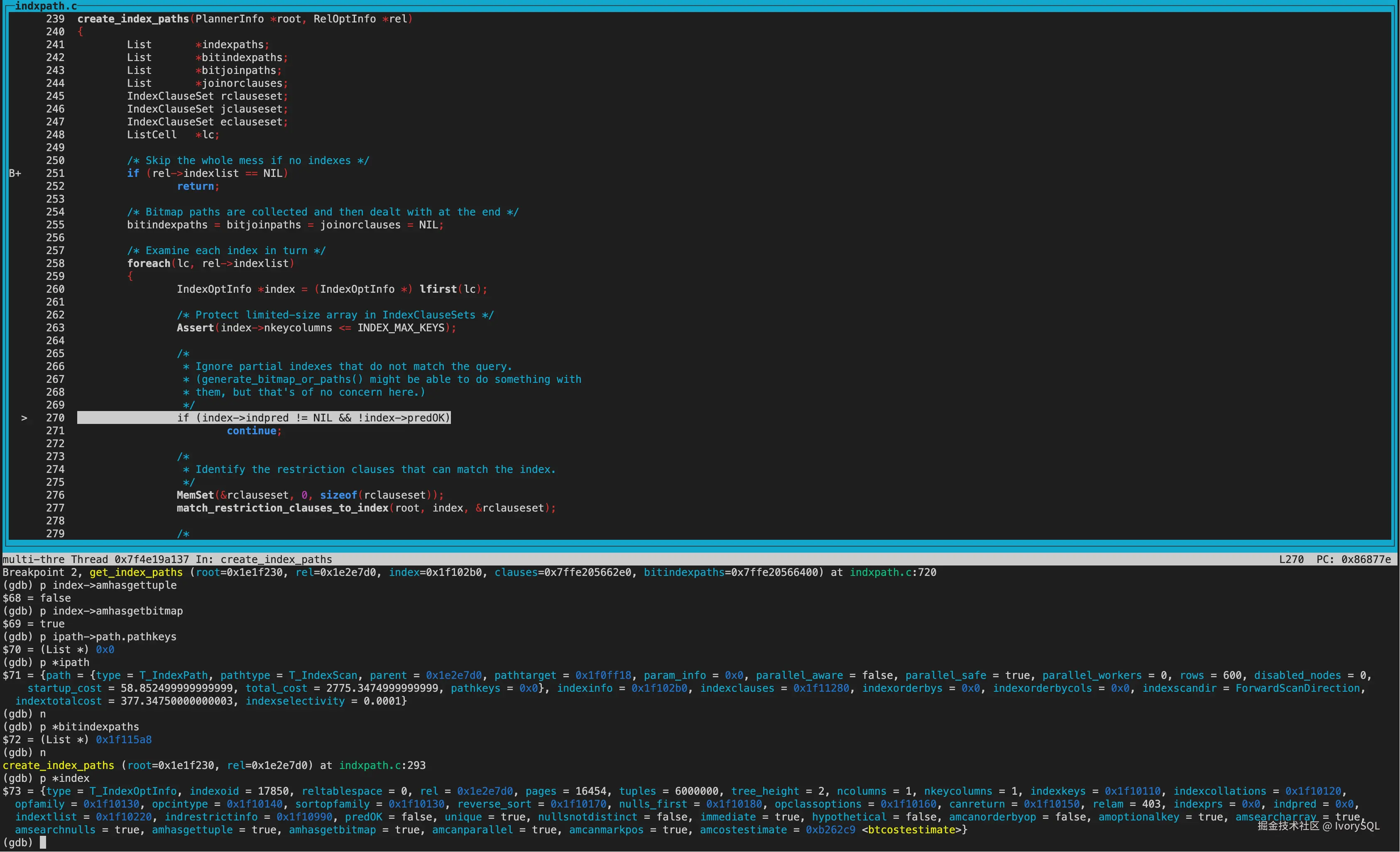Click the indxpath.c:293 file reference
The image size is (1400, 852).
[382, 765]
